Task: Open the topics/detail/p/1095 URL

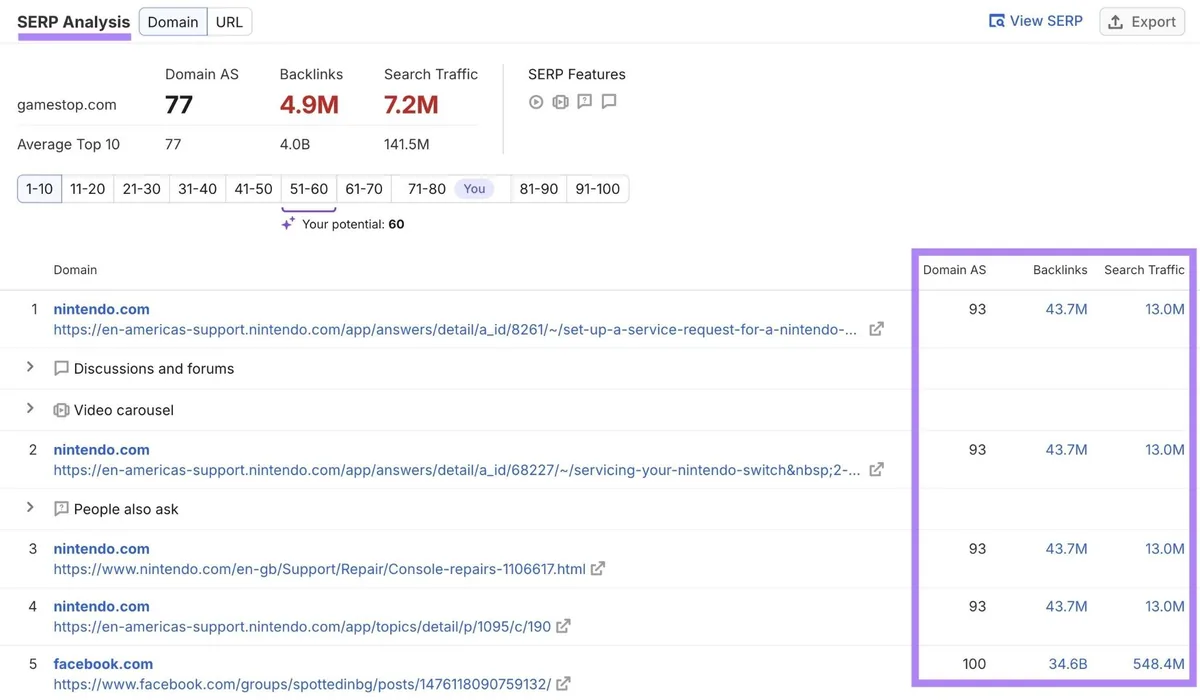Action: 303,627
